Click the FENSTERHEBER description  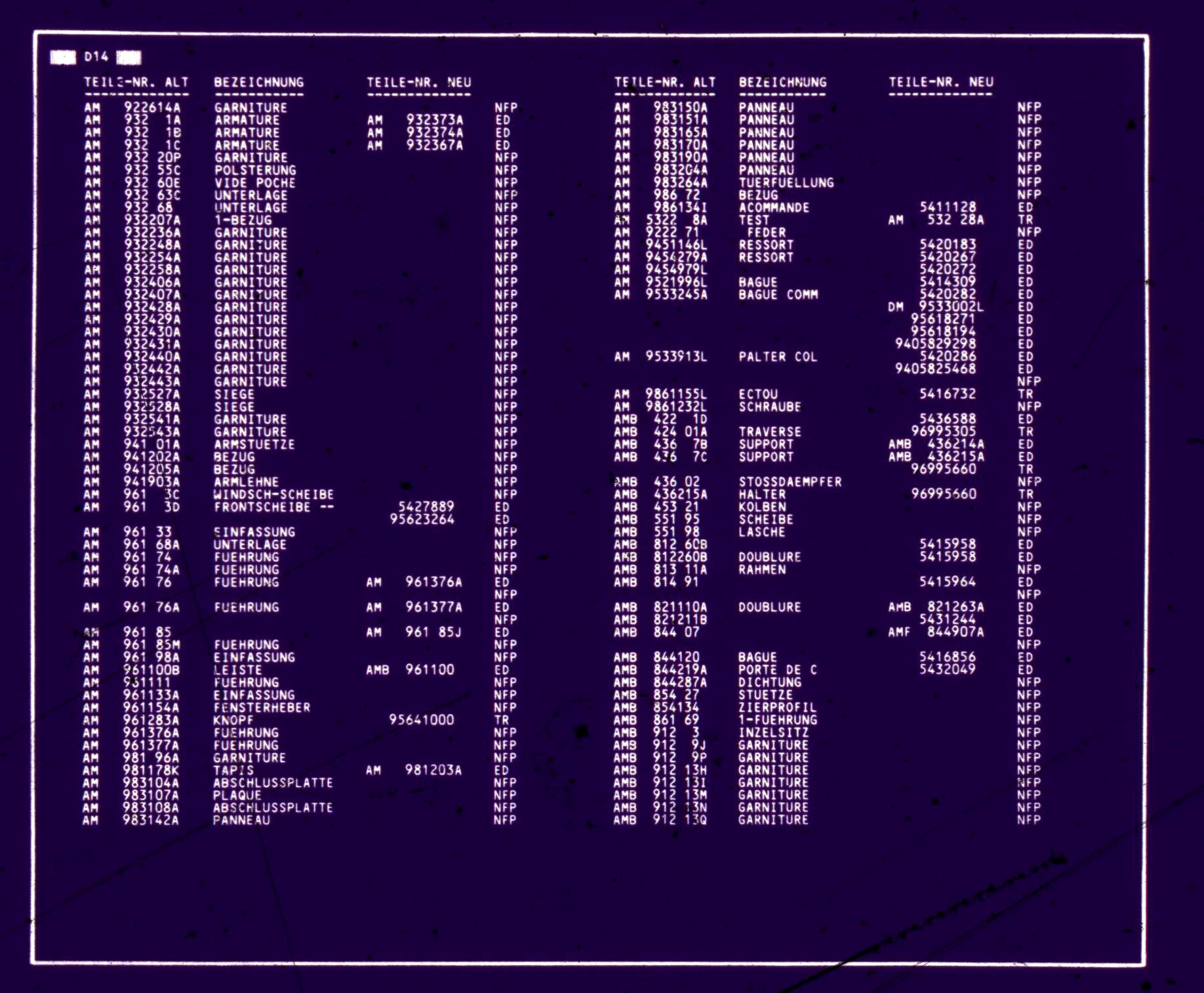click(x=262, y=707)
